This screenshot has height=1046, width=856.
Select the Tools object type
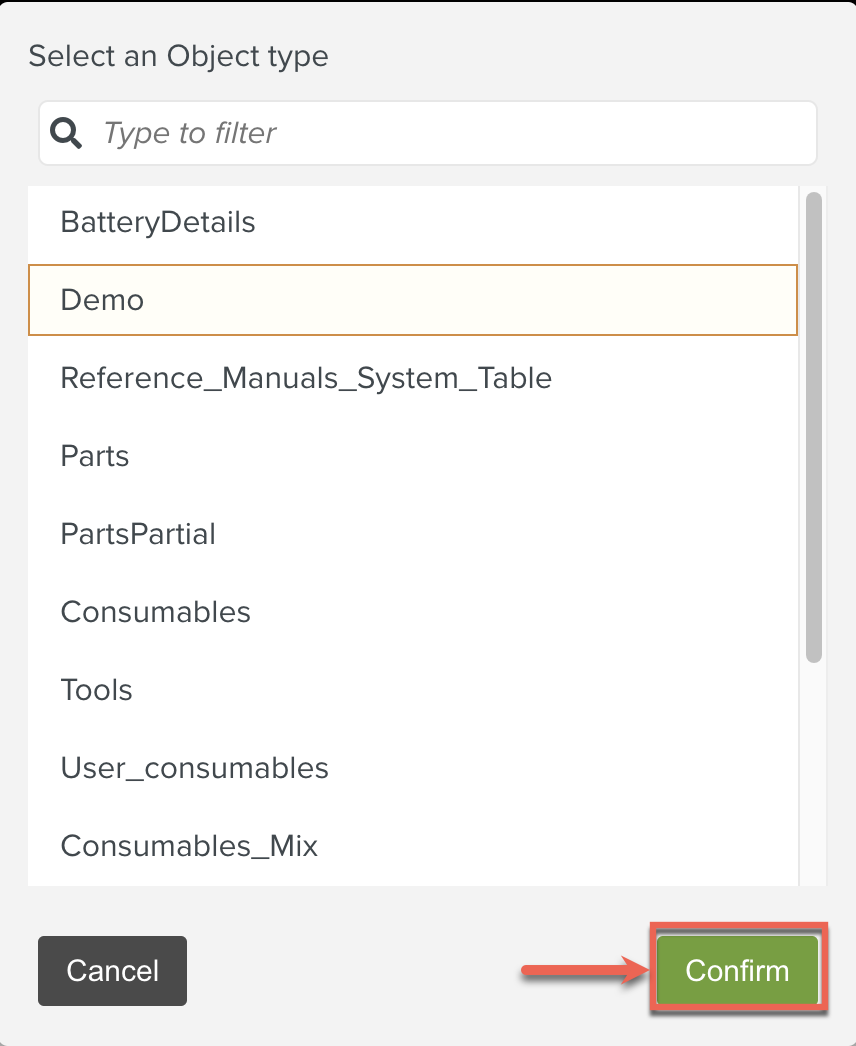pos(96,690)
